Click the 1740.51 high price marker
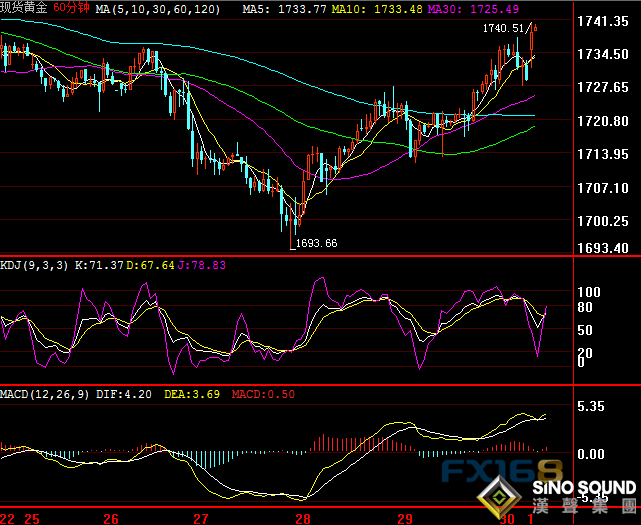This screenshot has width=641, height=525. click(x=503, y=29)
